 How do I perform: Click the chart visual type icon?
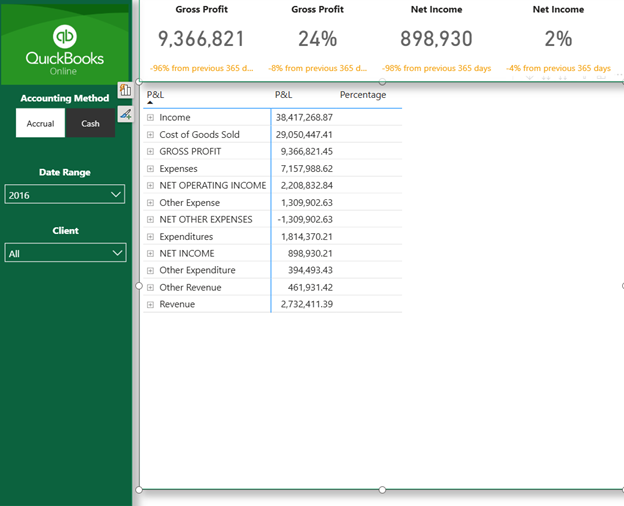(x=125, y=91)
